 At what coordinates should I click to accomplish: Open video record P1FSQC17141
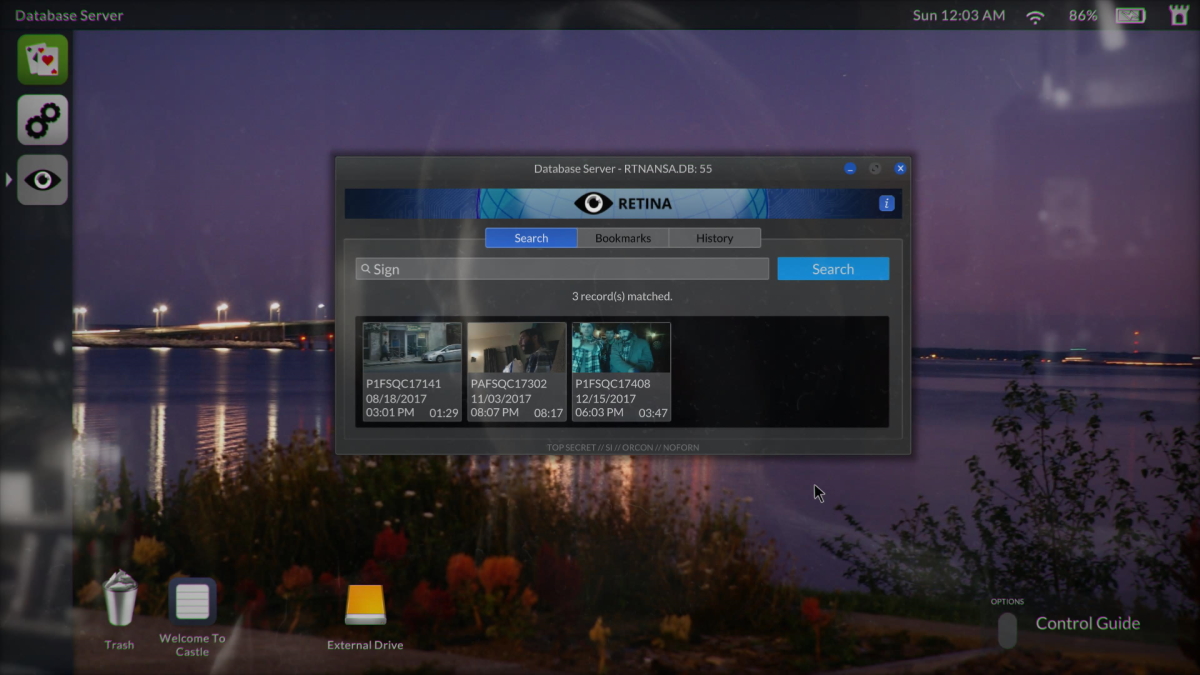click(x=412, y=371)
